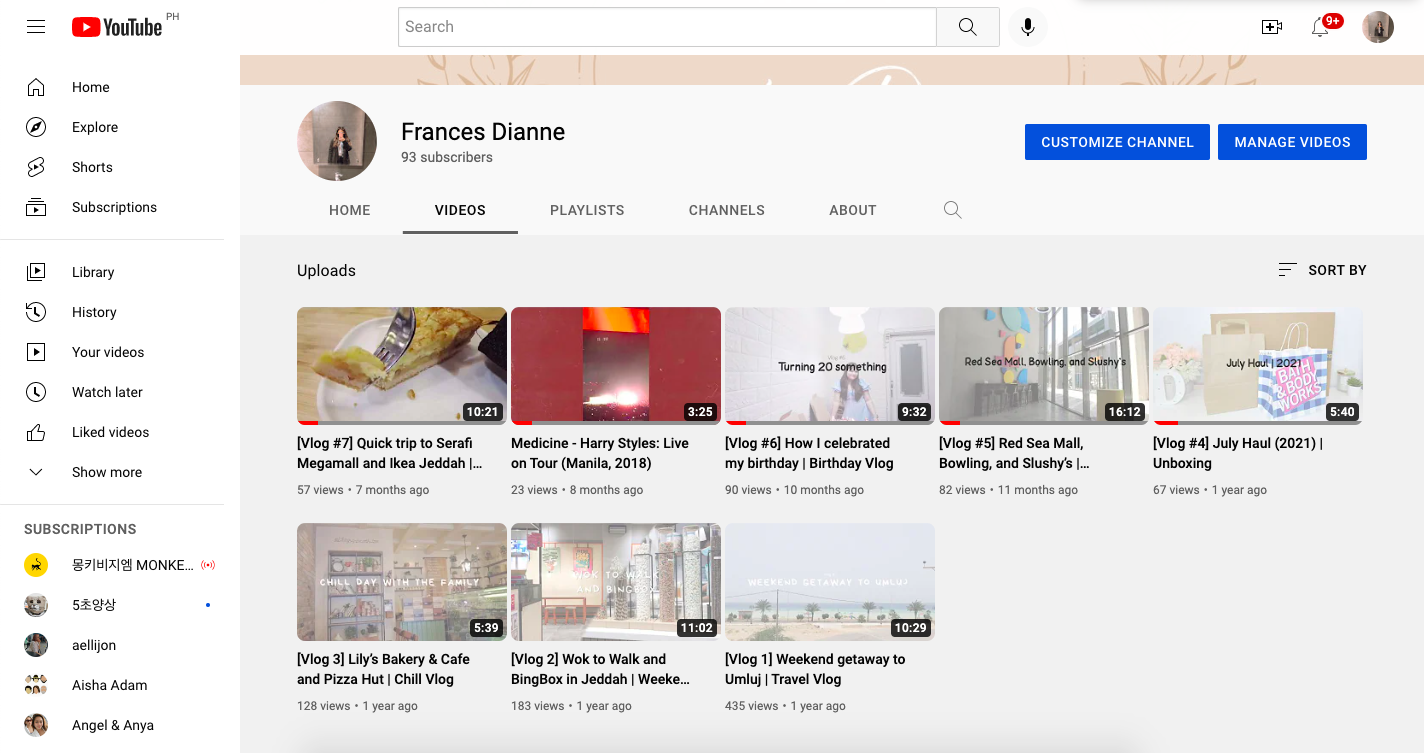Click the Liked videos thumbs-up icon

click(x=36, y=432)
